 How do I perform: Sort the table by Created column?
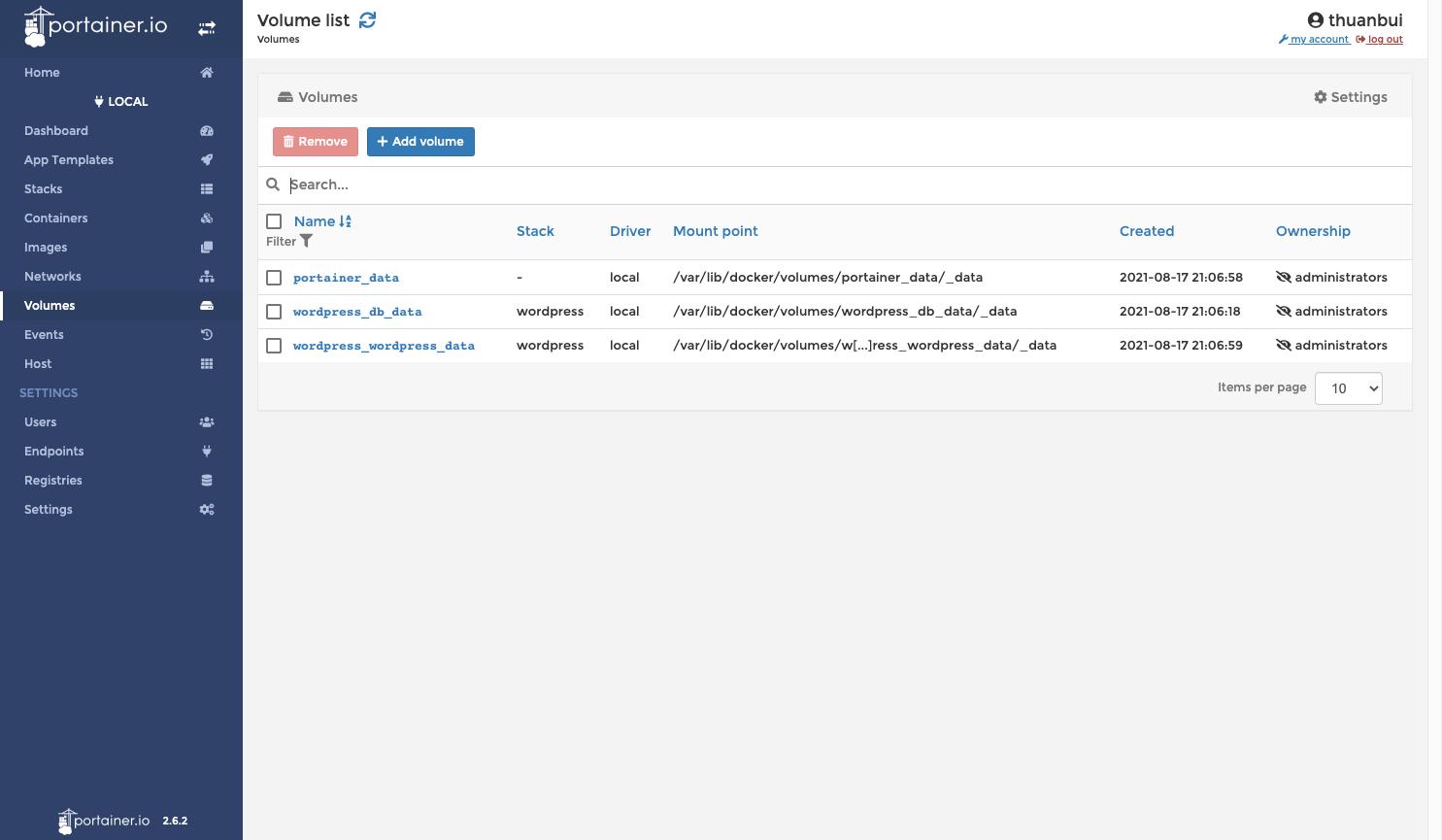tap(1146, 231)
